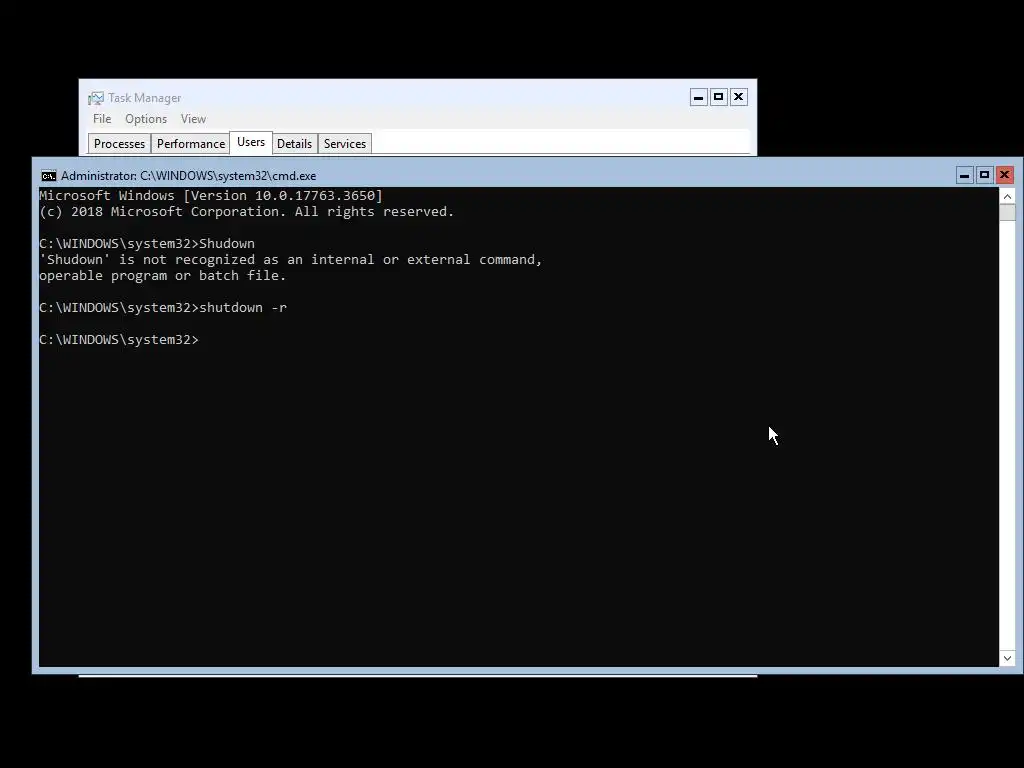Image resolution: width=1024 pixels, height=768 pixels.
Task: Open the View menu in Task Manager
Action: pyautogui.click(x=193, y=119)
